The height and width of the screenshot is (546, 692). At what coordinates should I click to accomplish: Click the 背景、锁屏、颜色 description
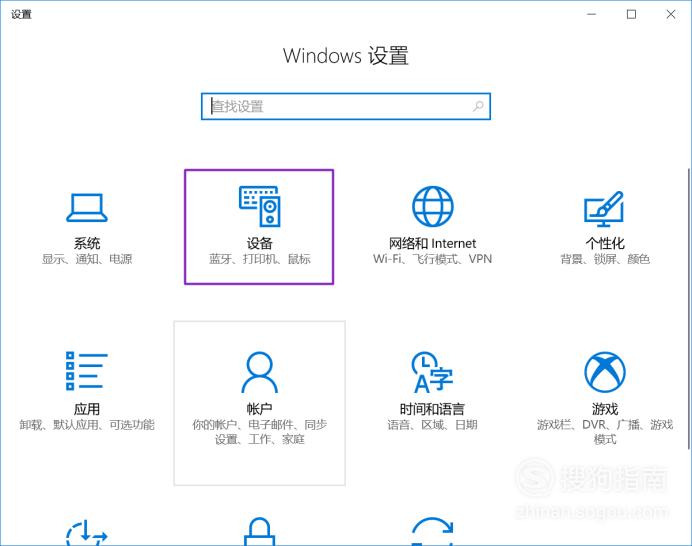(605, 259)
